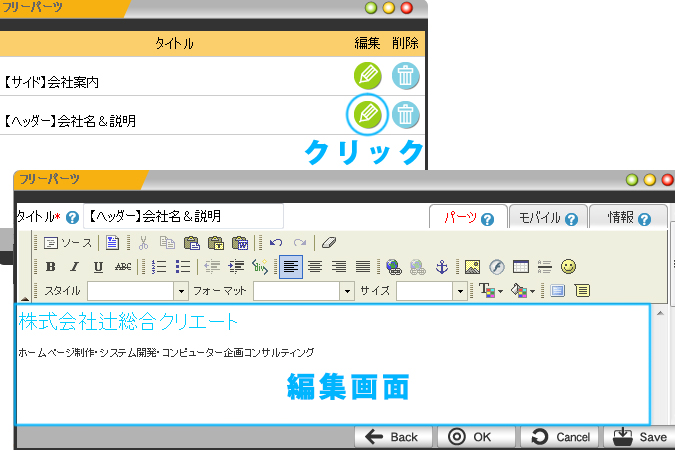Screen dimensions: 675x450
Task: Click the Cancel button
Action: tap(559, 437)
